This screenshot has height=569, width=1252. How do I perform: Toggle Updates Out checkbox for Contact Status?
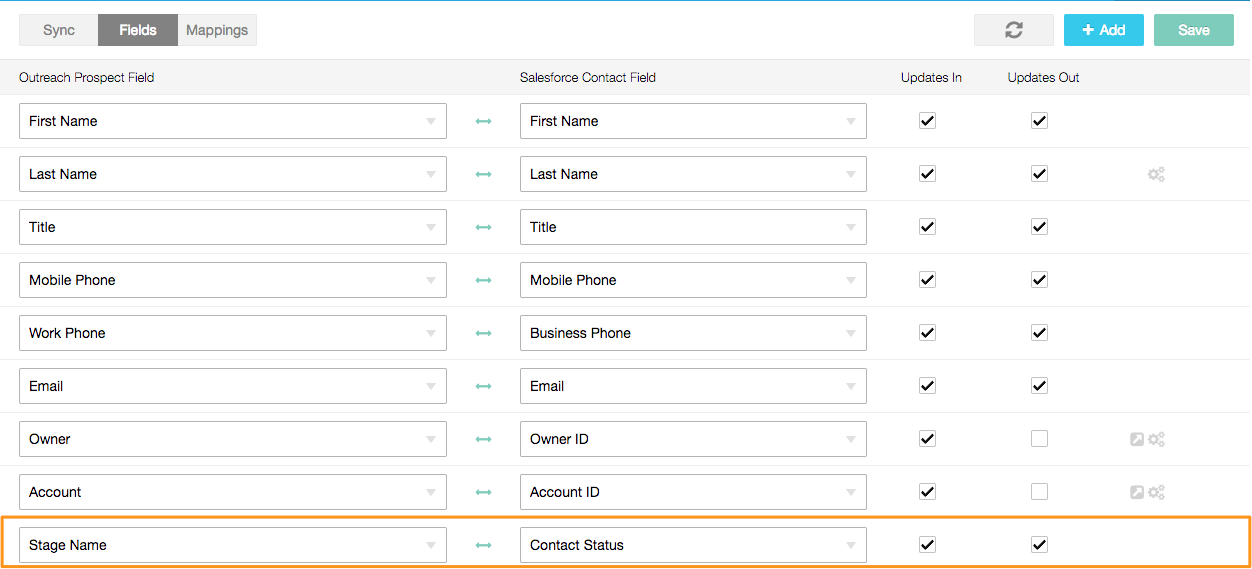[x=1039, y=545]
